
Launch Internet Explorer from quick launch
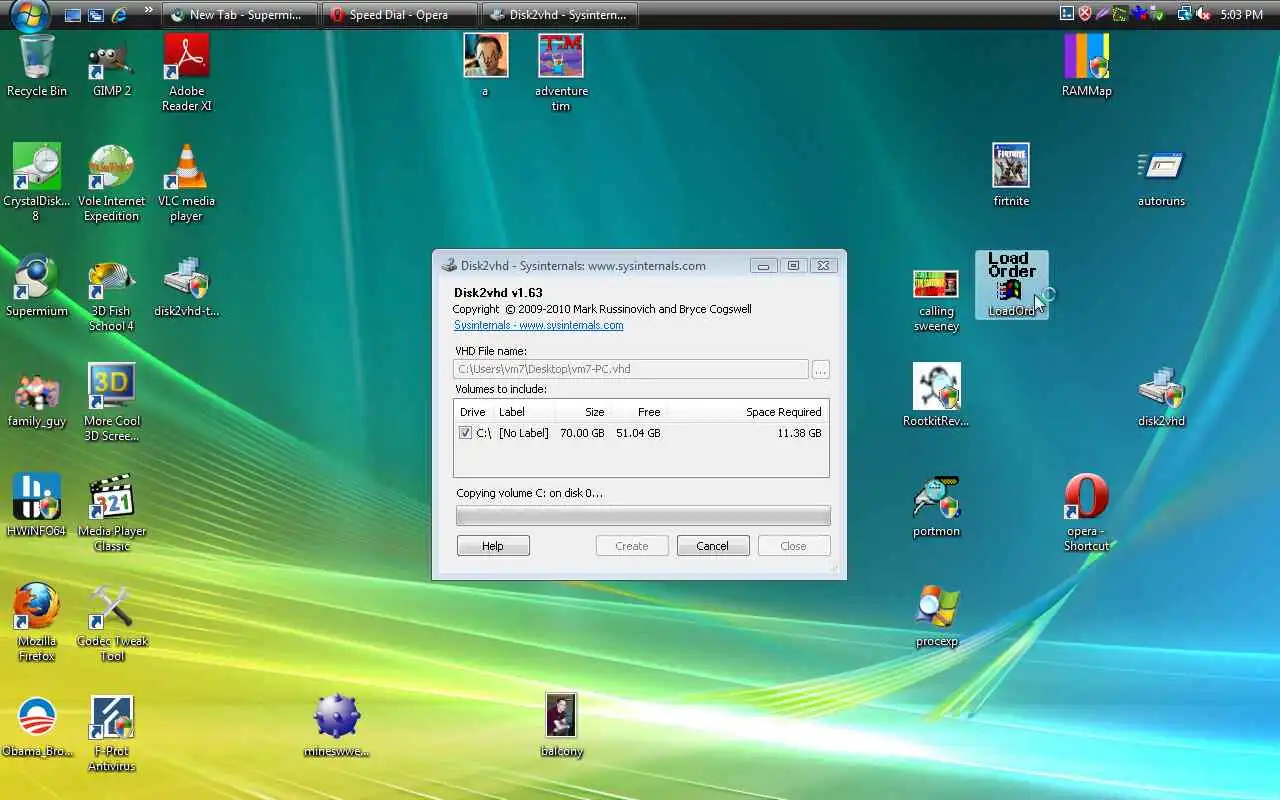coord(120,15)
